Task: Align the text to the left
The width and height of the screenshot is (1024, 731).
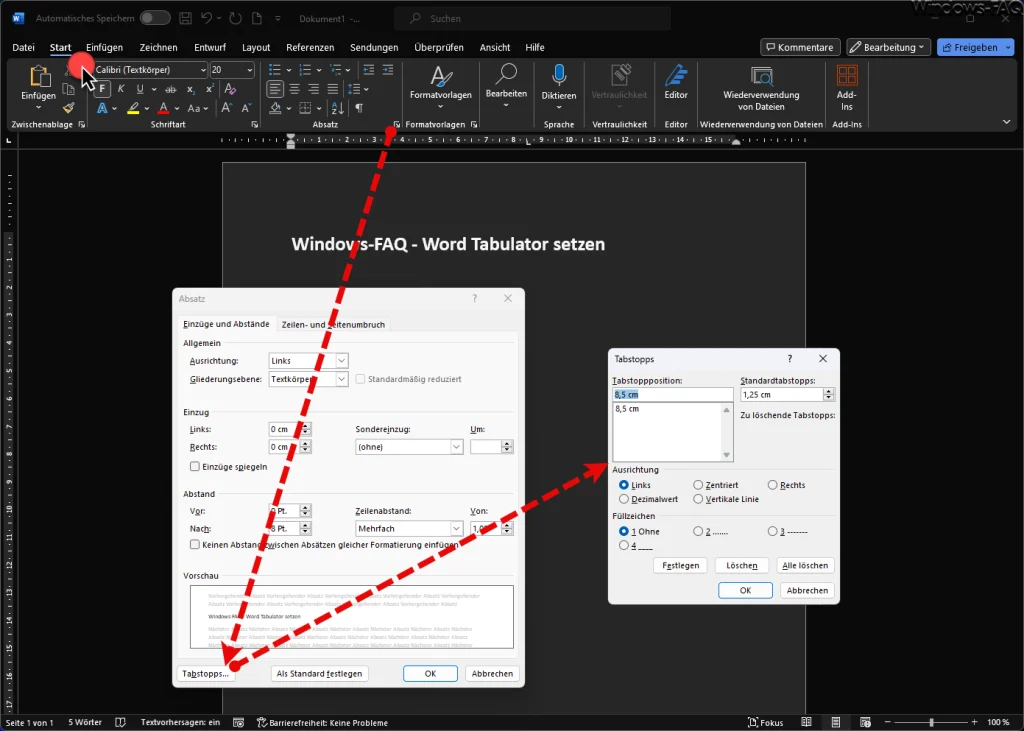Action: 276,89
